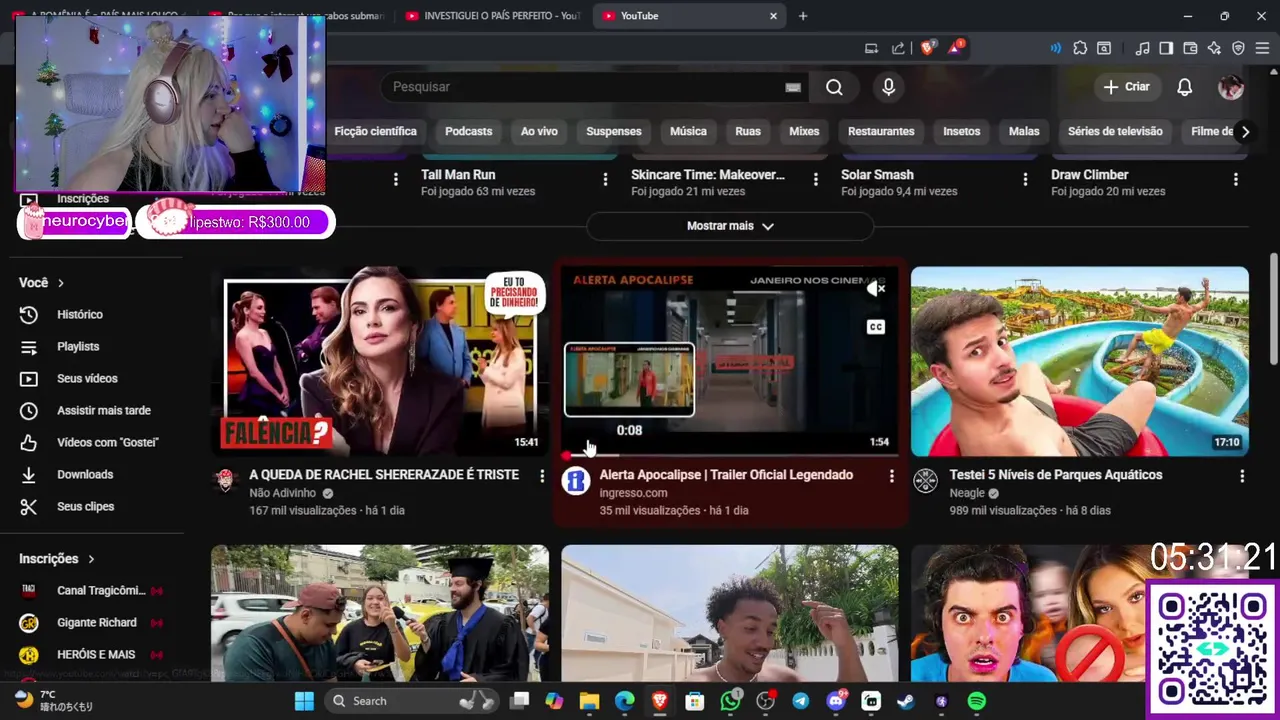Expand the Inscrições section chevron
Viewport: 1280px width, 720px height.
click(x=91, y=559)
